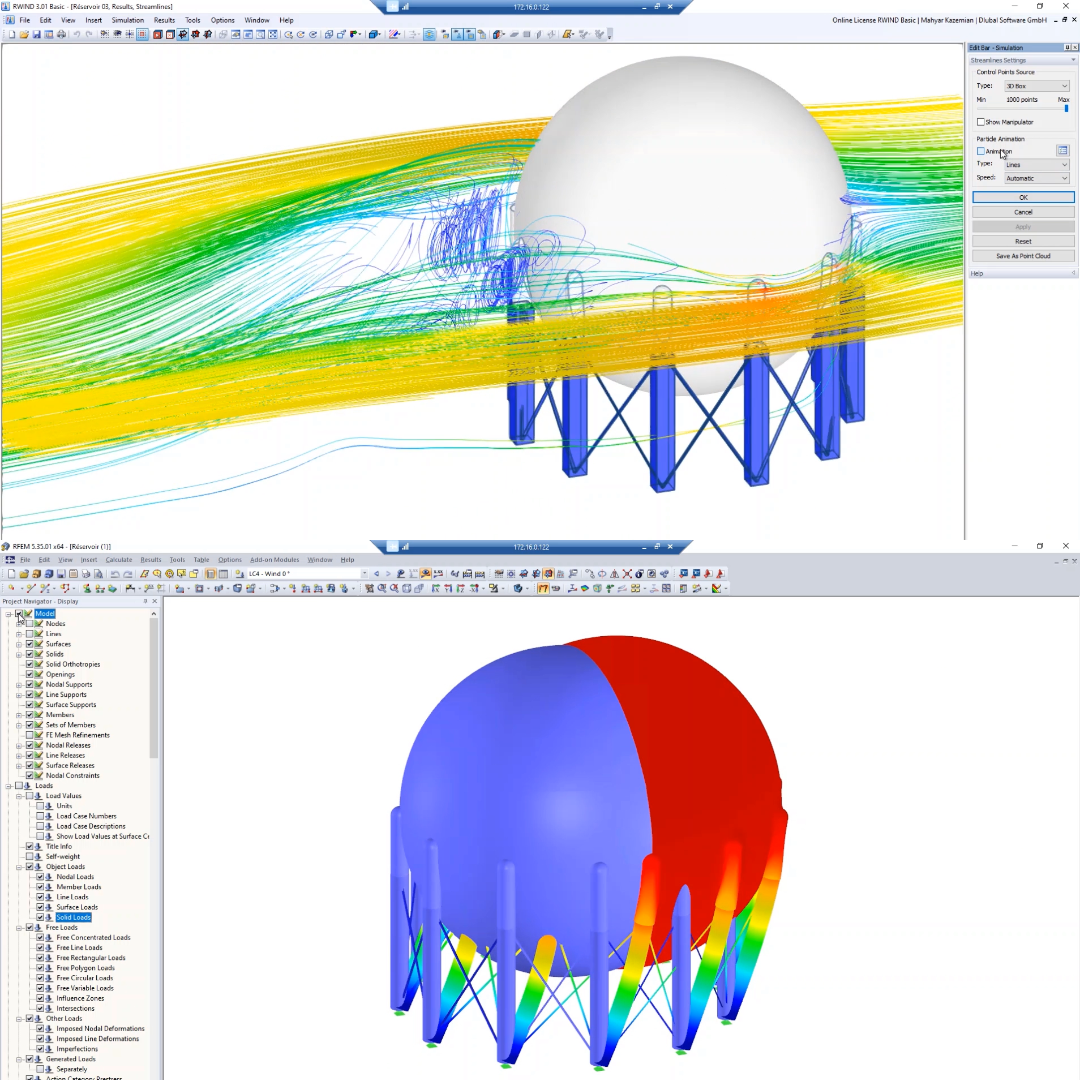Select Model root in Project Navigator
This screenshot has height=1080, width=1080.
tap(45, 614)
